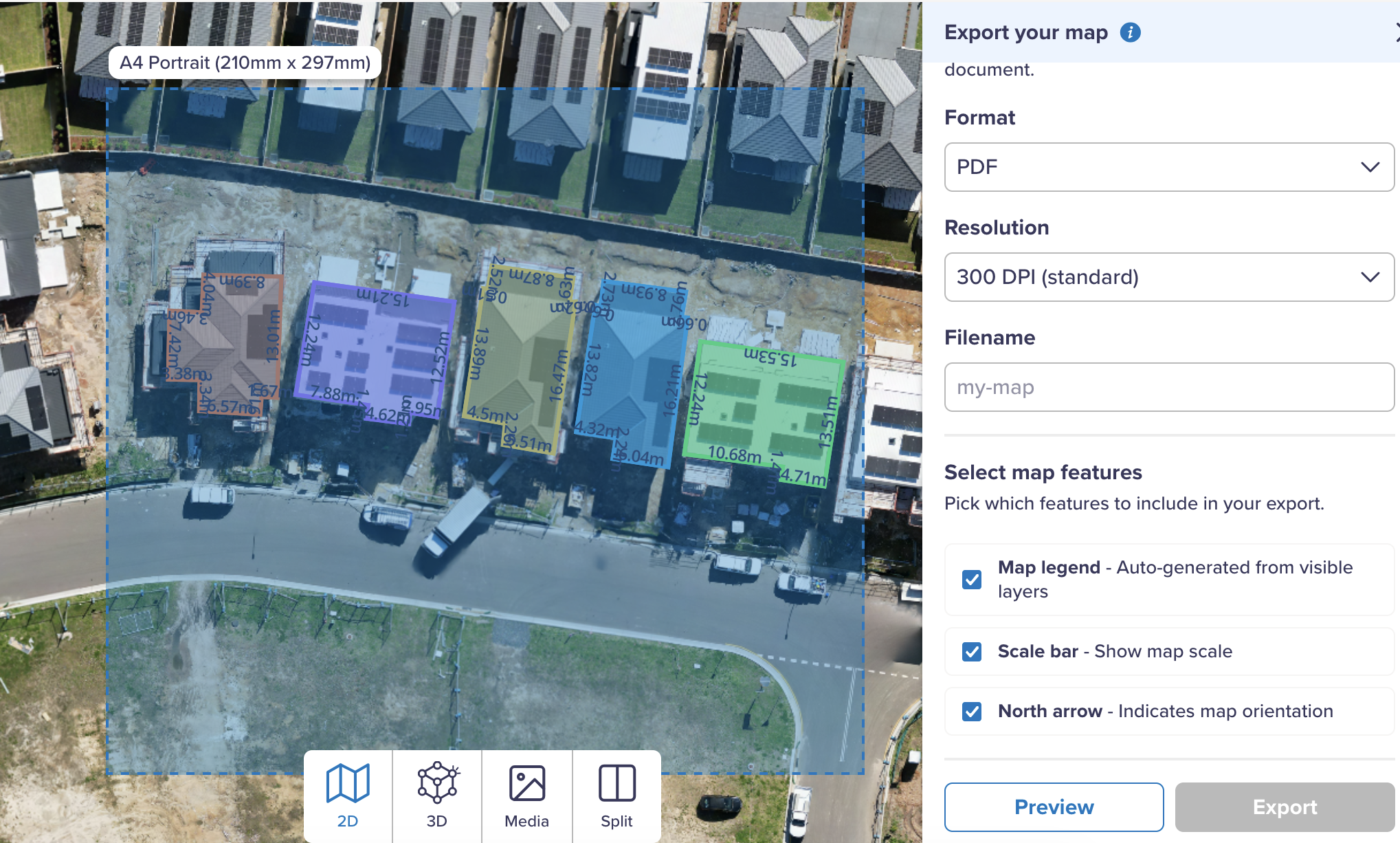Click the A4 Portrait page size label
Viewport: 1400px width, 843px height.
tap(245, 63)
